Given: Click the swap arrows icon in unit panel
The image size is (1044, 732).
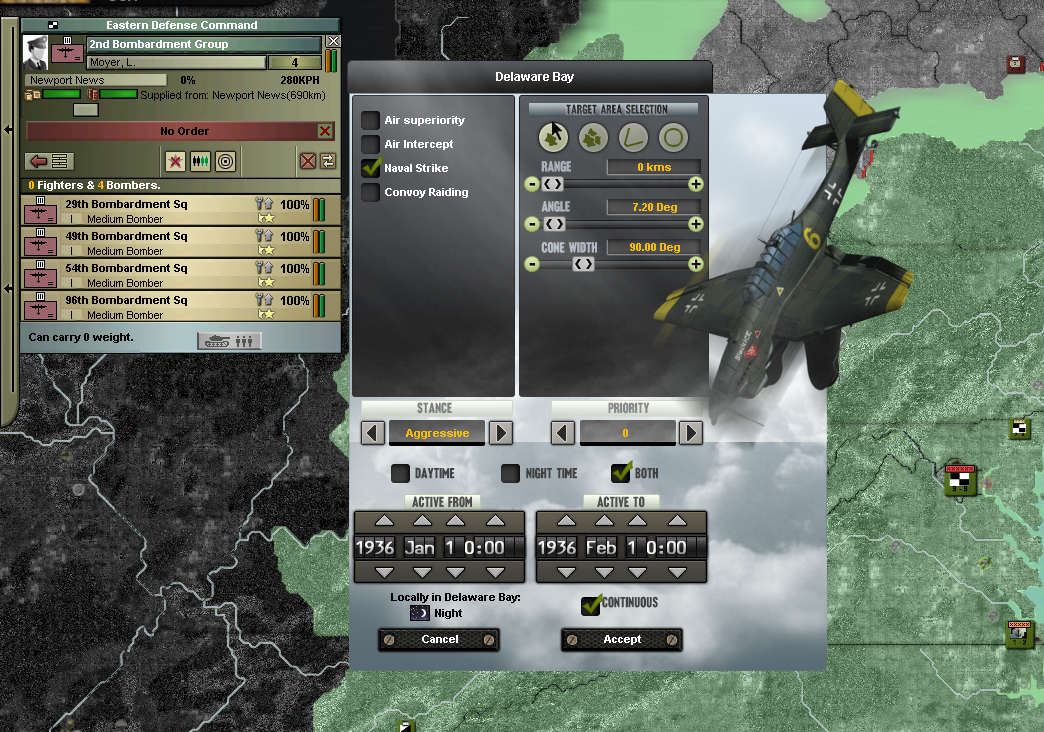Looking at the screenshot, I should click(328, 161).
